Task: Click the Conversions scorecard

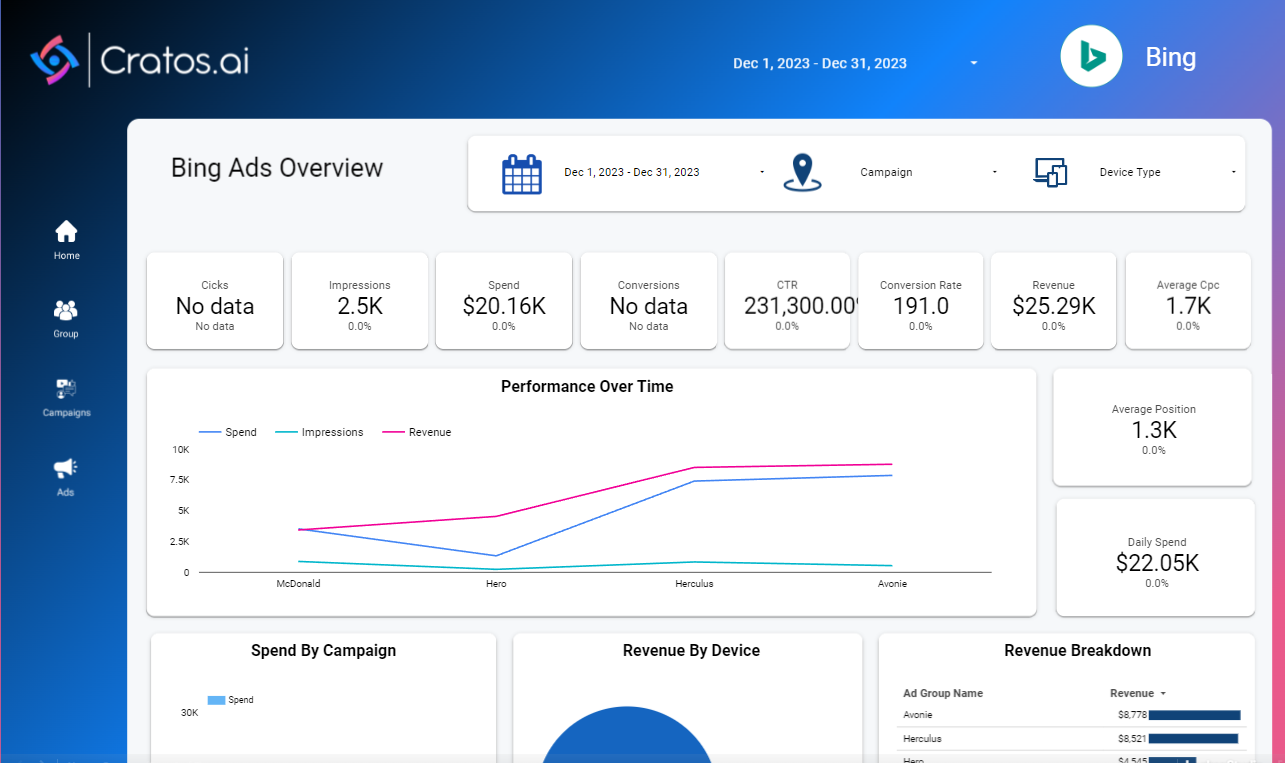Action: tap(649, 301)
